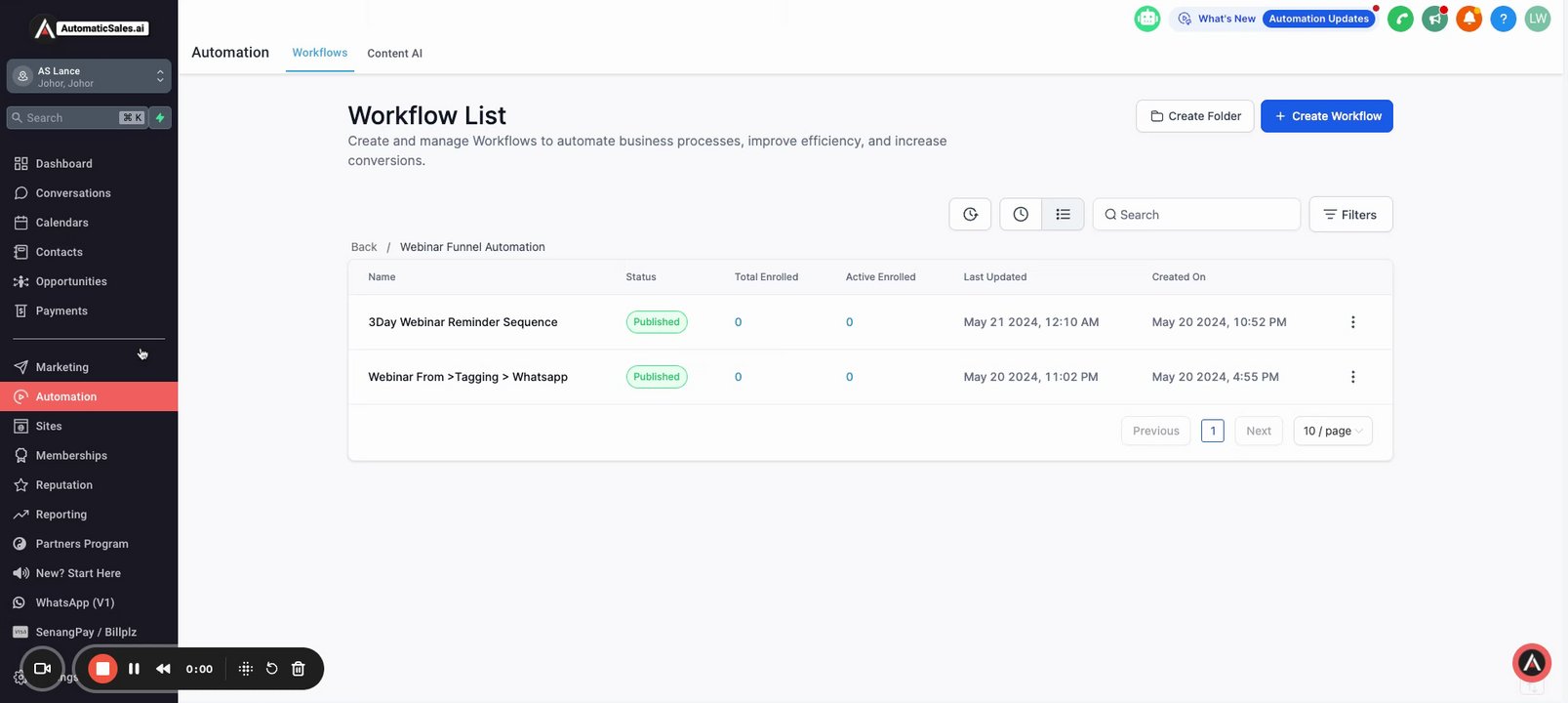Switch to the Content AI tab
Image resolution: width=1568 pixels, height=703 pixels.
pyautogui.click(x=394, y=54)
